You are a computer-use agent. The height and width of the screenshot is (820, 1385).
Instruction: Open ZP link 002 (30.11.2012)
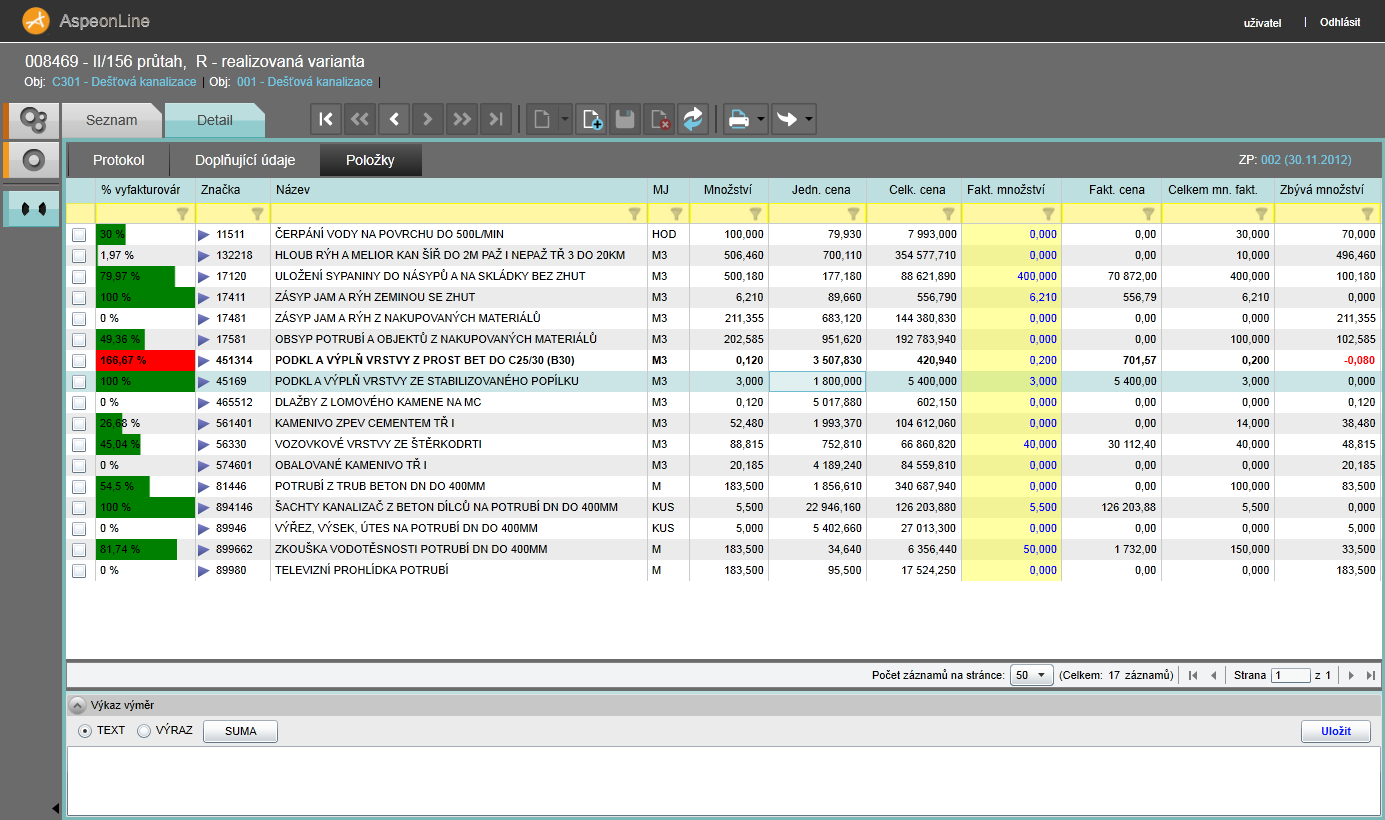1306,160
